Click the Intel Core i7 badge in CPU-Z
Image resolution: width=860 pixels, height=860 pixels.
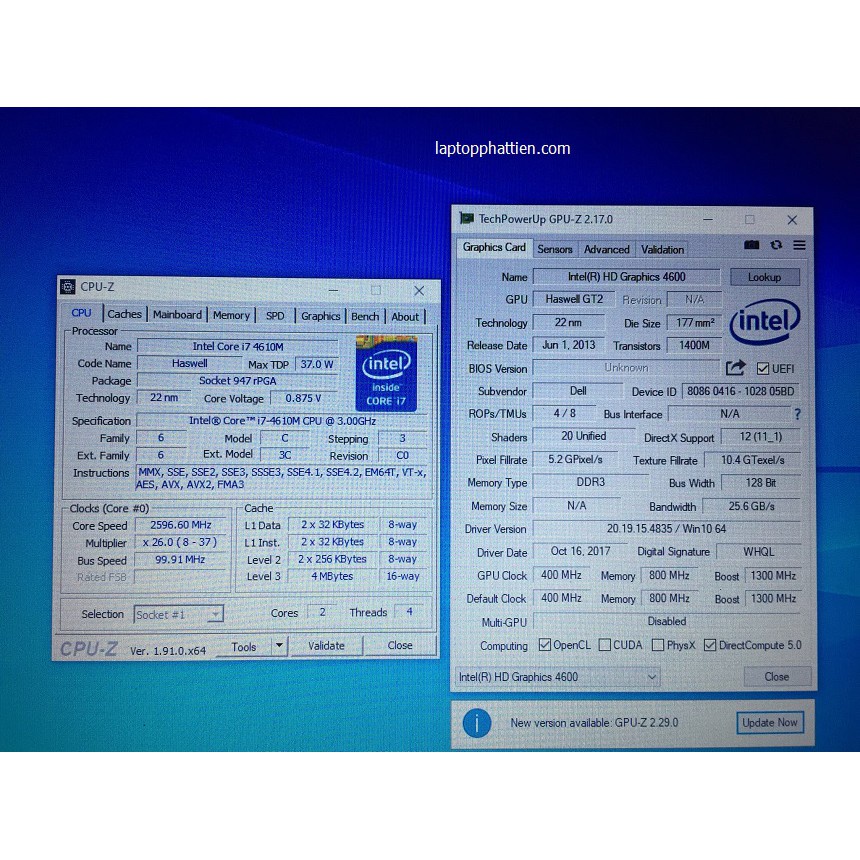click(x=386, y=374)
